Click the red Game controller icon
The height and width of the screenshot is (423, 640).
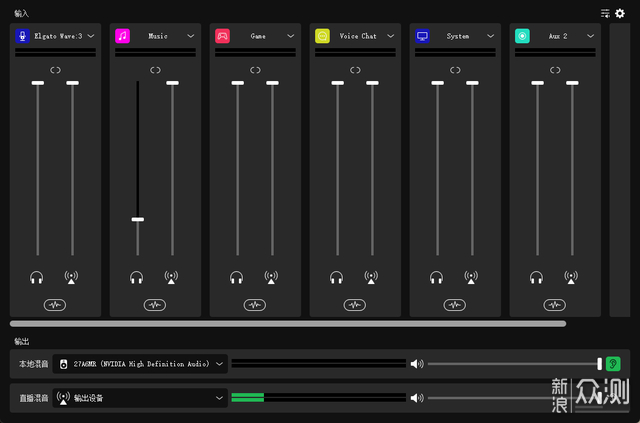[222, 36]
